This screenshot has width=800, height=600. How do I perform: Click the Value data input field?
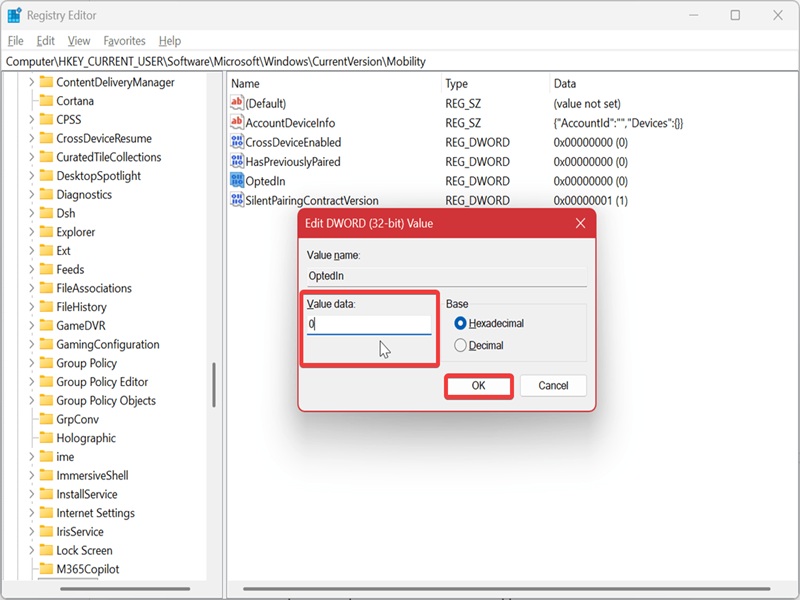[x=369, y=324]
